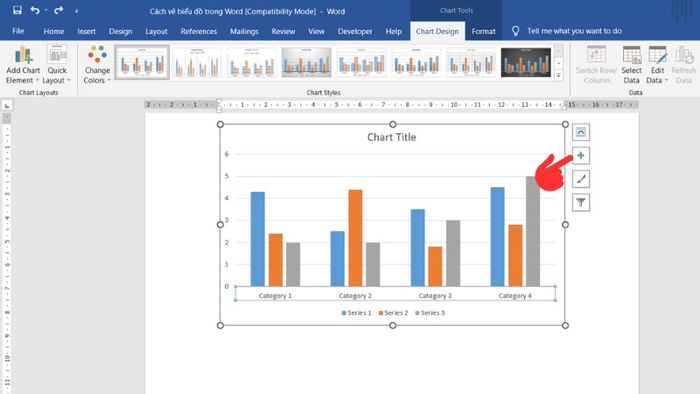Select the Series 2 legend entry
The width and height of the screenshot is (700, 394).
click(x=393, y=313)
